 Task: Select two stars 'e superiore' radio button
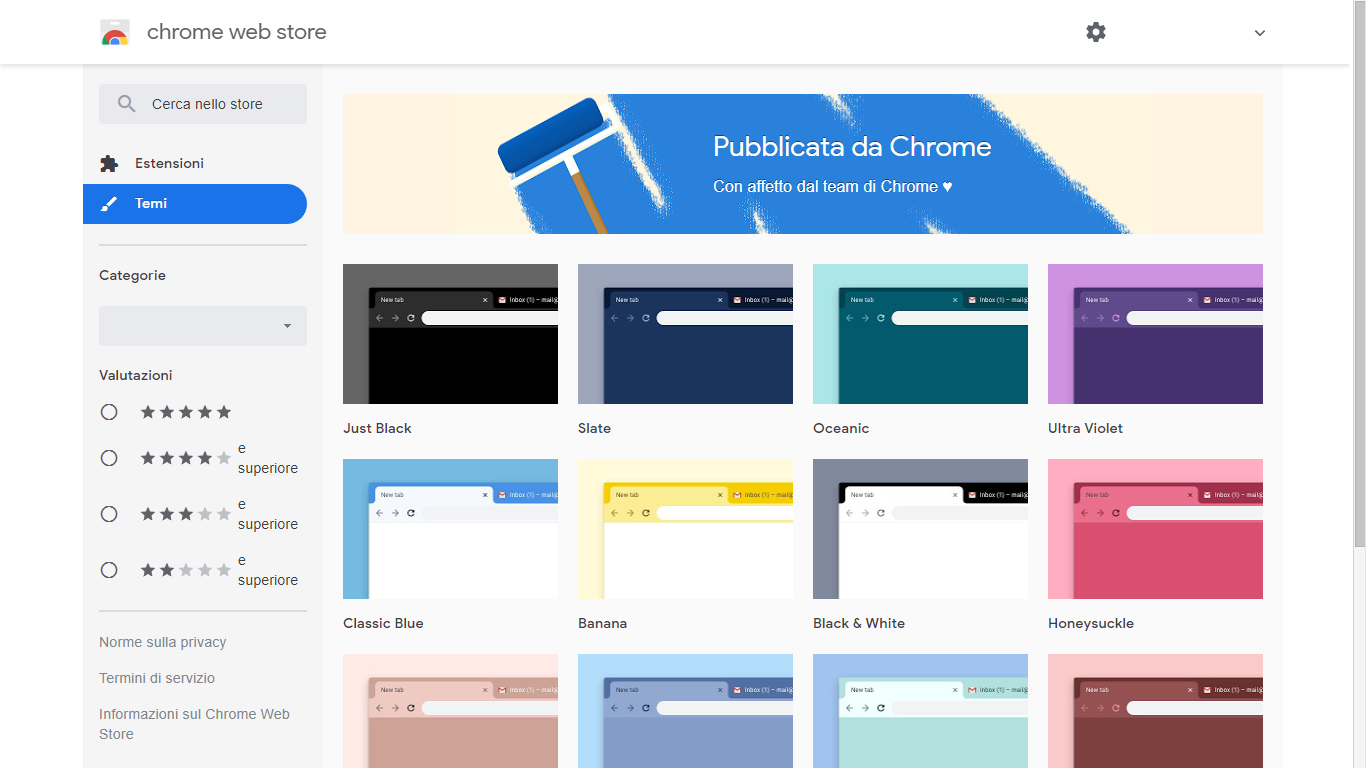(x=109, y=570)
